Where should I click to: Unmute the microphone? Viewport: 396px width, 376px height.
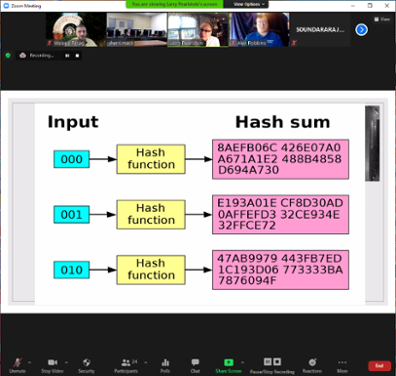click(x=17, y=365)
